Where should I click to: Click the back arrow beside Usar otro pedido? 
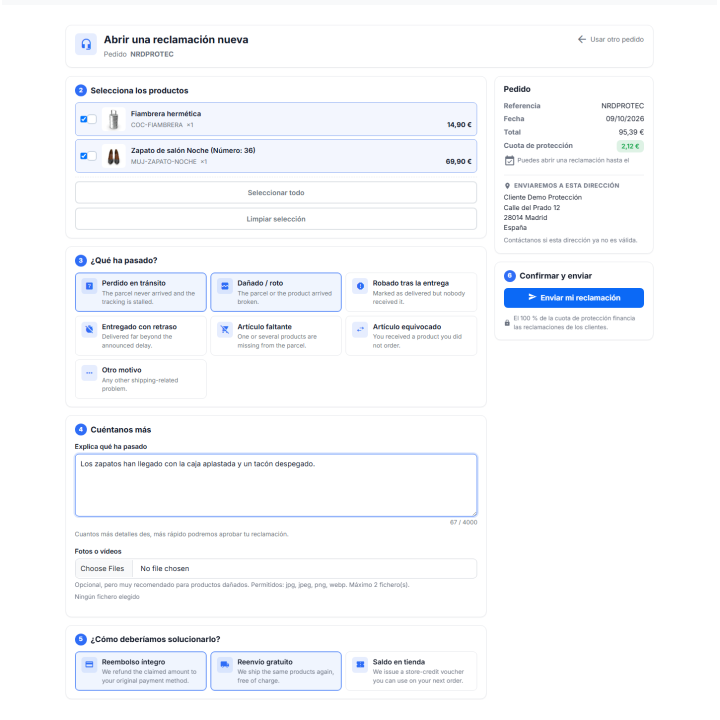581,39
